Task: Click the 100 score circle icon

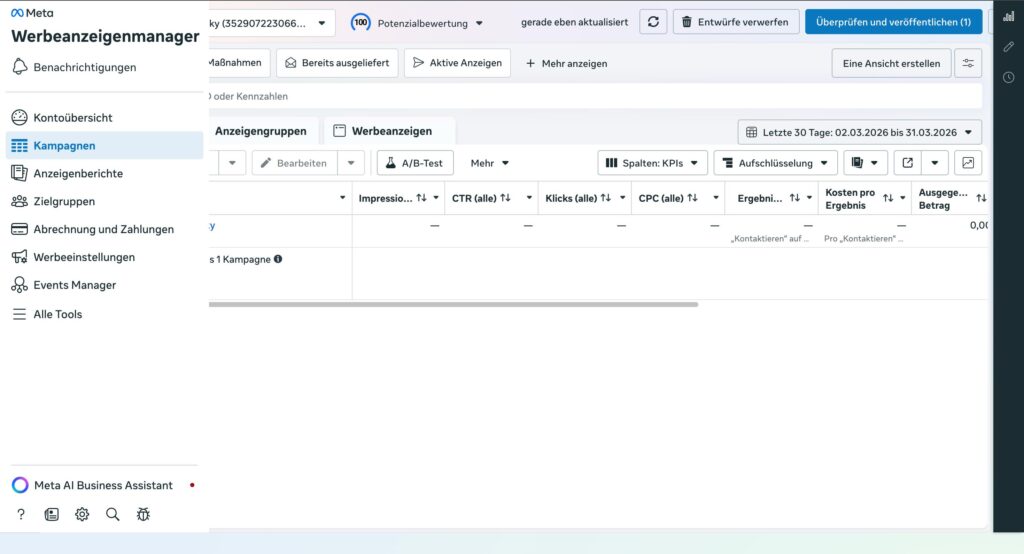Action: coord(360,22)
